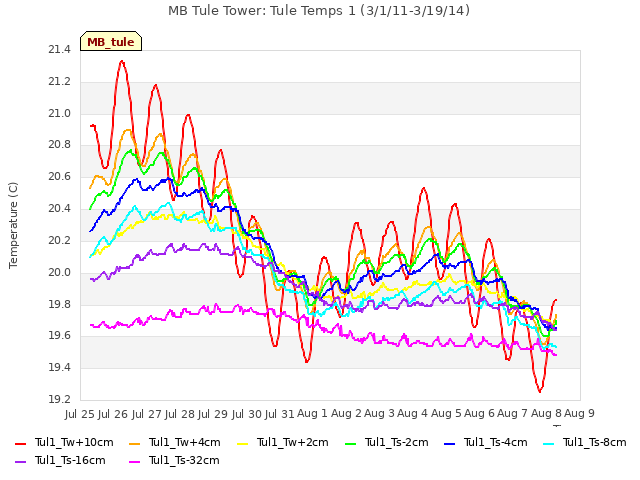The width and height of the screenshot is (640, 480).
Task: Click the Aug 8 x-axis date label
Action: 546,414
